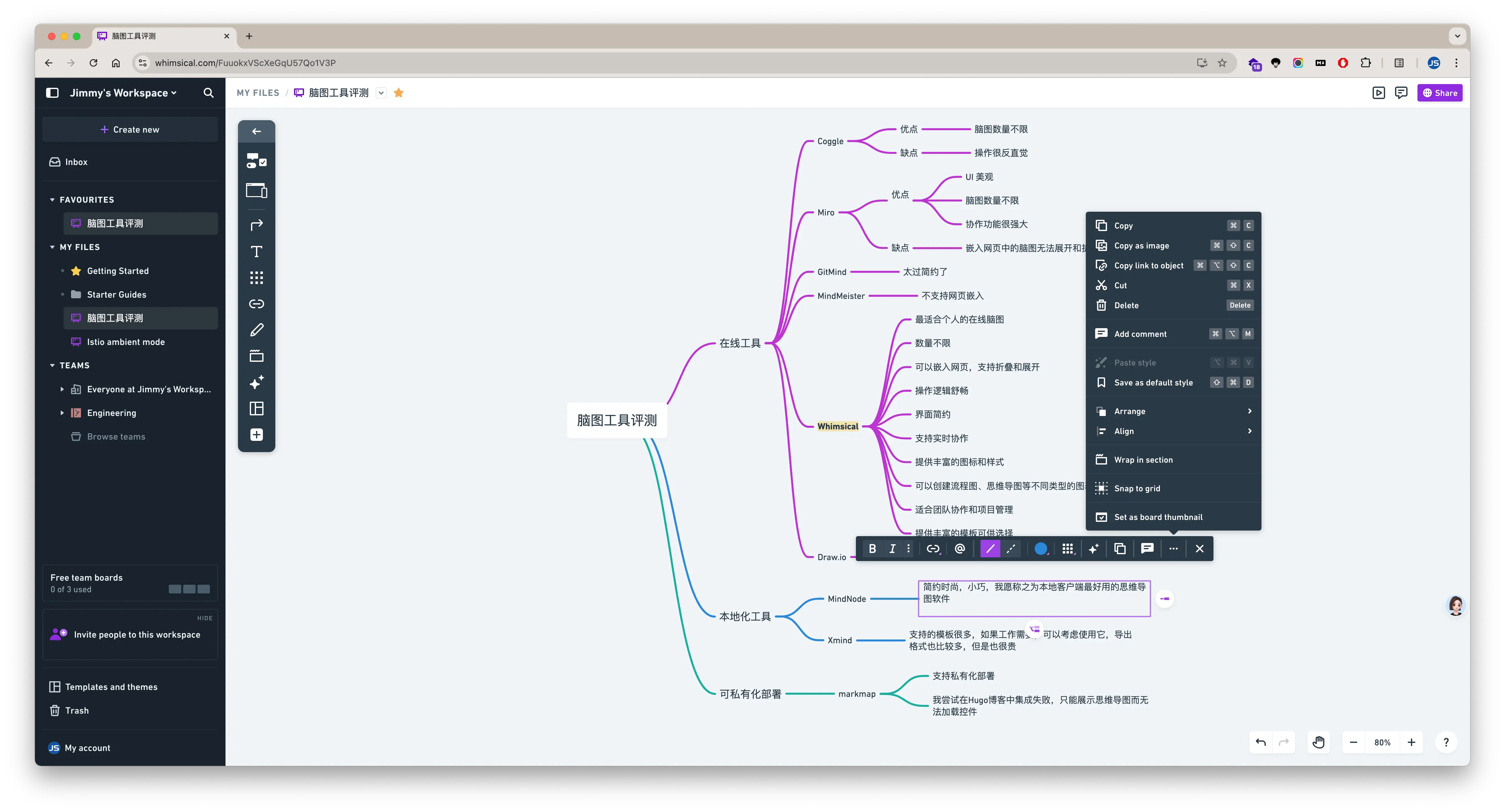Insert mention with @ icon

click(x=959, y=549)
